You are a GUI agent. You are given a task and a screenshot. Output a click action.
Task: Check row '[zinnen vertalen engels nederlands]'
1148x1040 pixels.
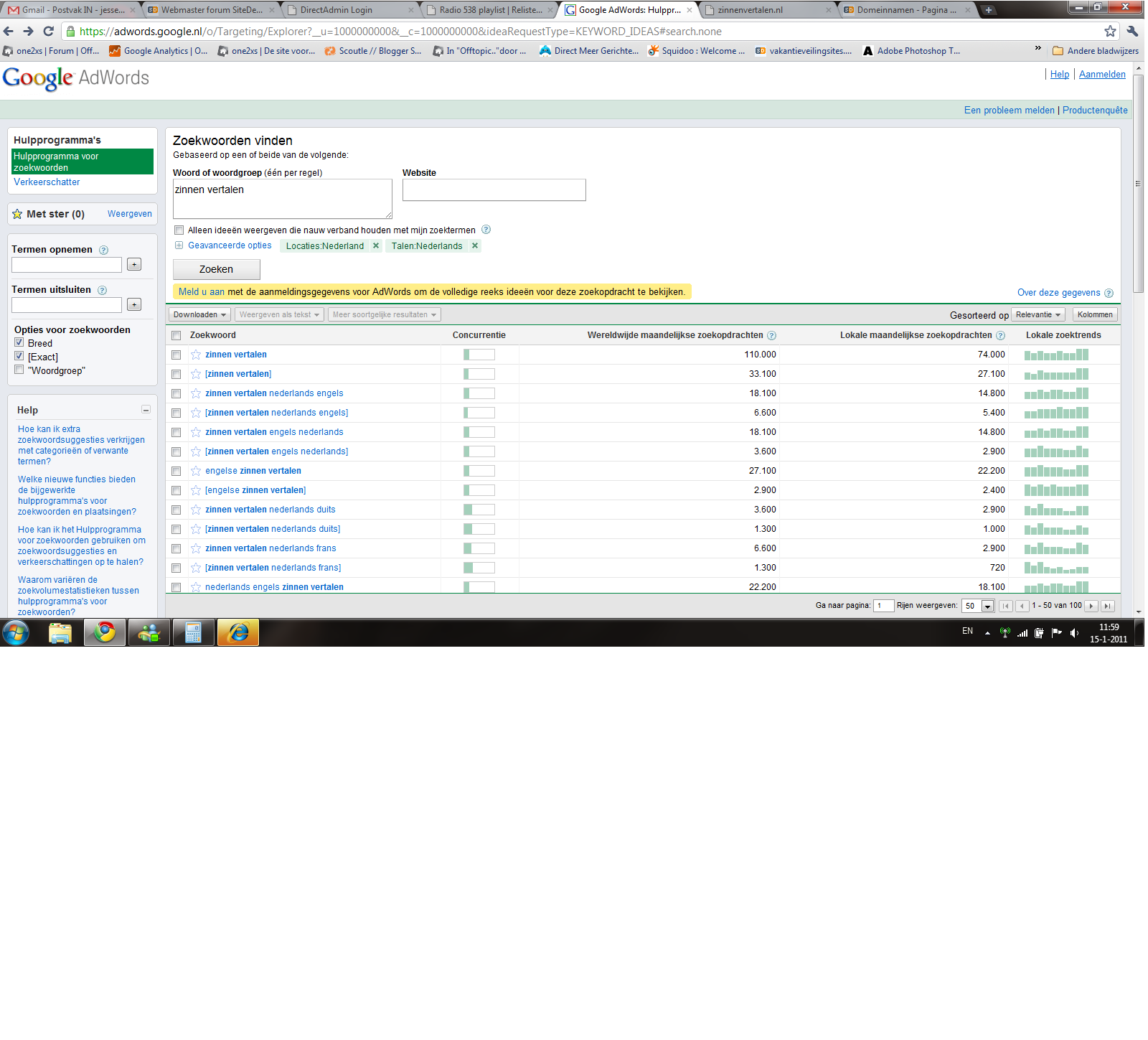point(177,451)
